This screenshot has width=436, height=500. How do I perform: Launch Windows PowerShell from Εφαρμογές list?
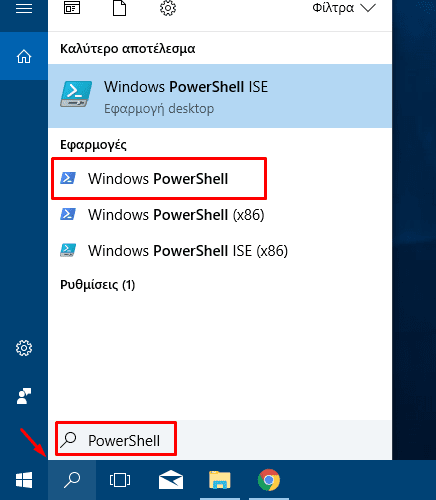point(159,179)
